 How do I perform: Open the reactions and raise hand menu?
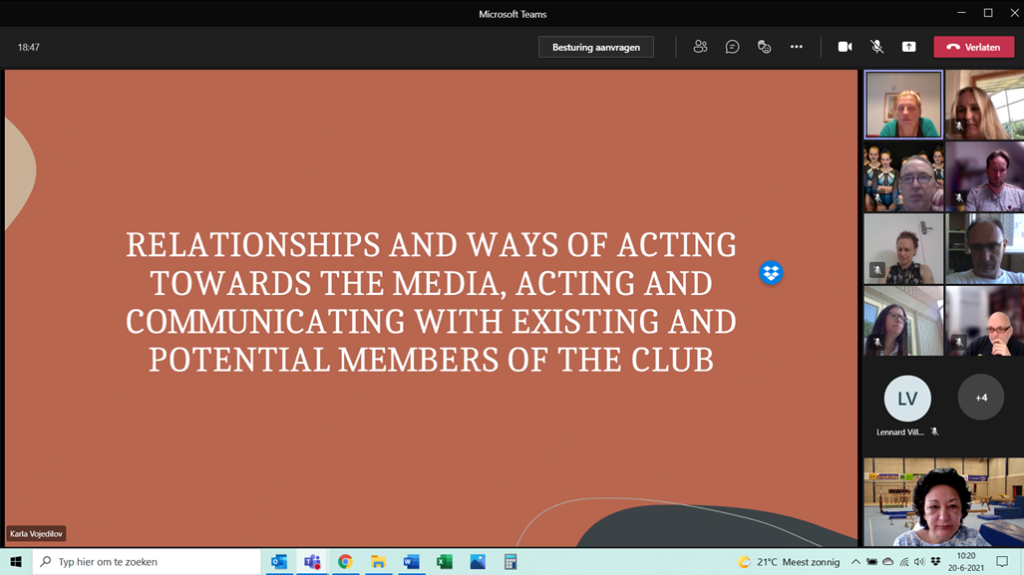[x=764, y=47]
